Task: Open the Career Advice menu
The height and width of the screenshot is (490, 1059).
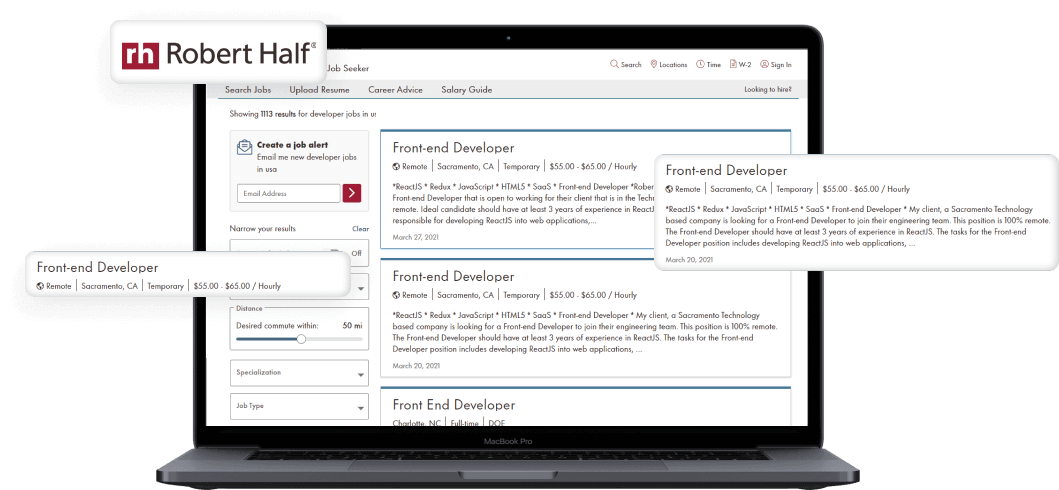Action: point(395,90)
